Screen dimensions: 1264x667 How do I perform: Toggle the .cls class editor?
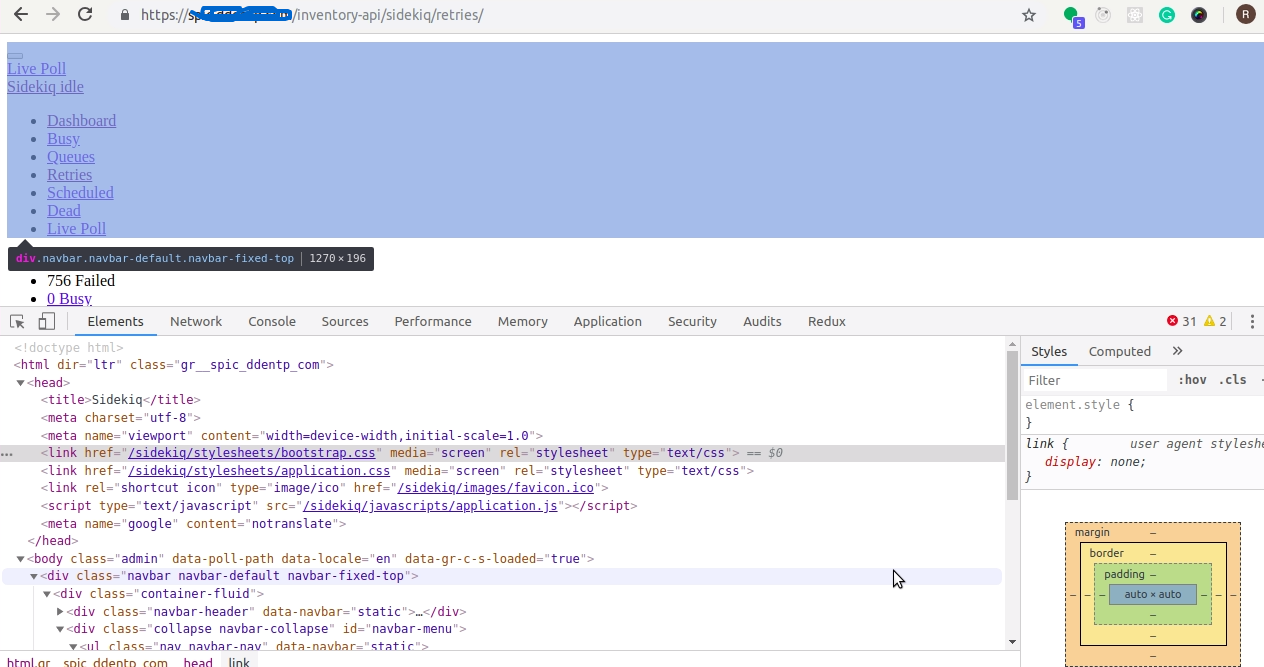pyautogui.click(x=1232, y=380)
